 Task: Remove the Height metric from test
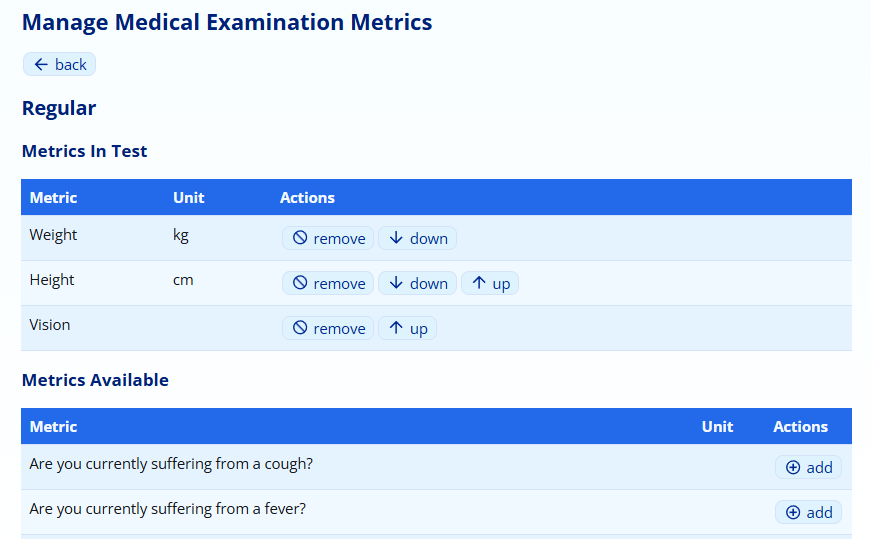328,283
